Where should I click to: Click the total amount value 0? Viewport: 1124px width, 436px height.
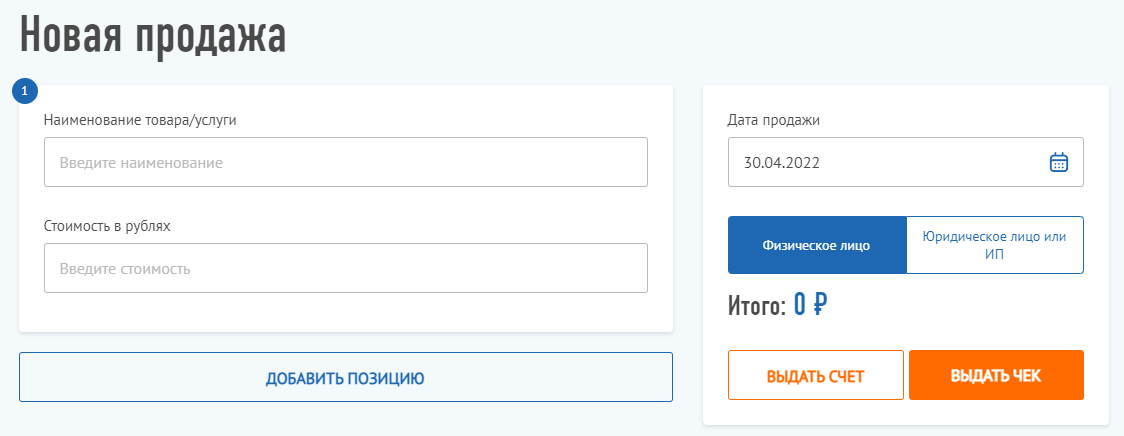point(800,304)
